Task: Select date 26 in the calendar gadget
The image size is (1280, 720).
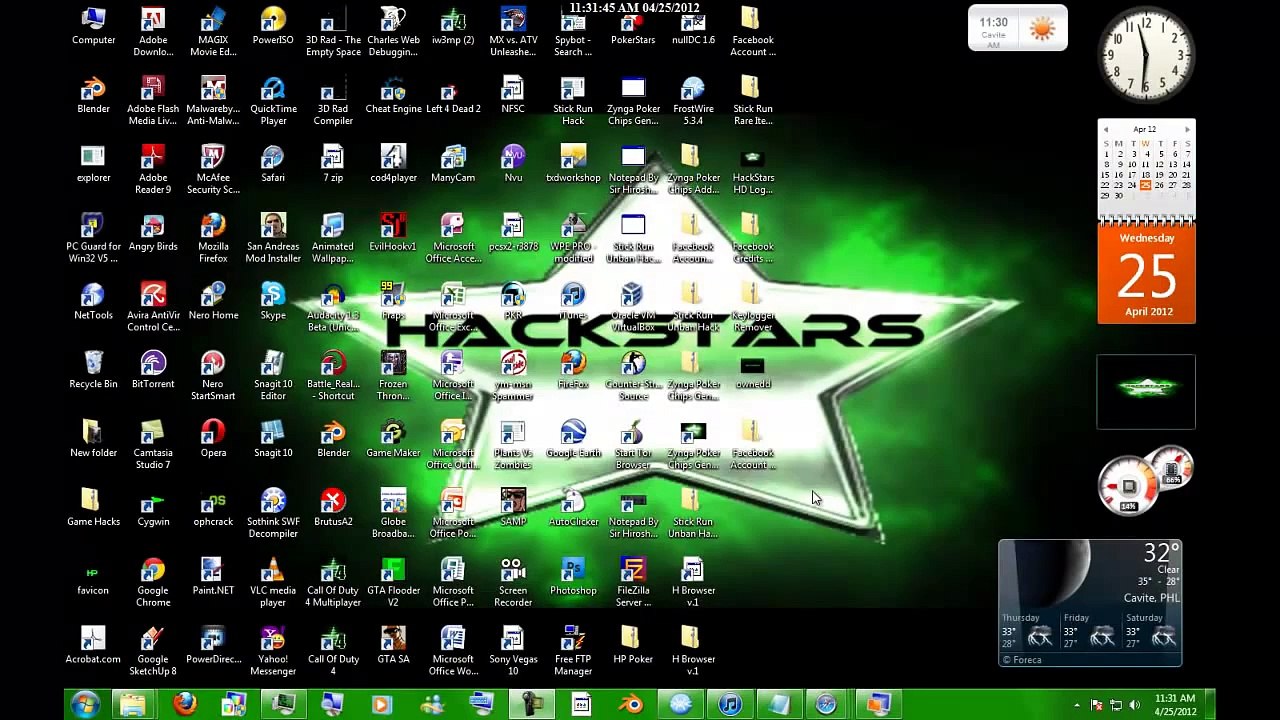Action: (x=1160, y=185)
